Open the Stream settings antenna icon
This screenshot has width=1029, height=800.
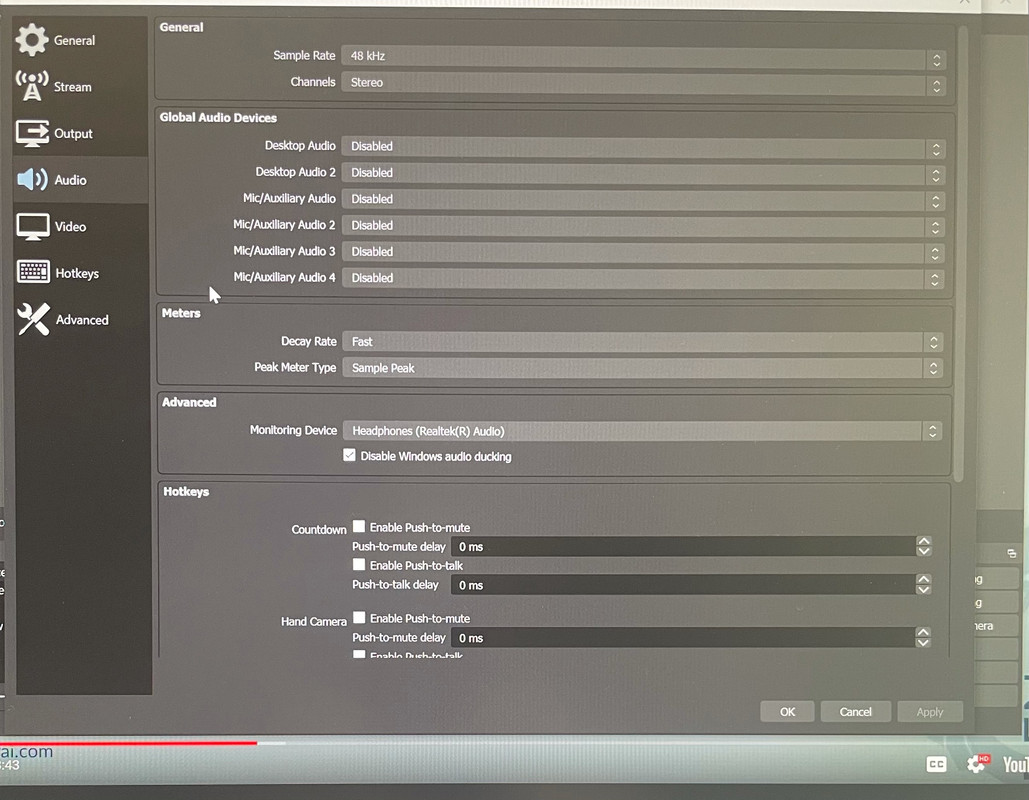pos(32,85)
